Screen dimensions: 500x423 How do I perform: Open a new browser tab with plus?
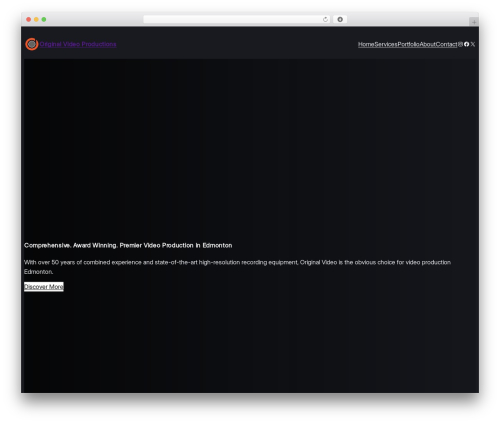(474, 22)
